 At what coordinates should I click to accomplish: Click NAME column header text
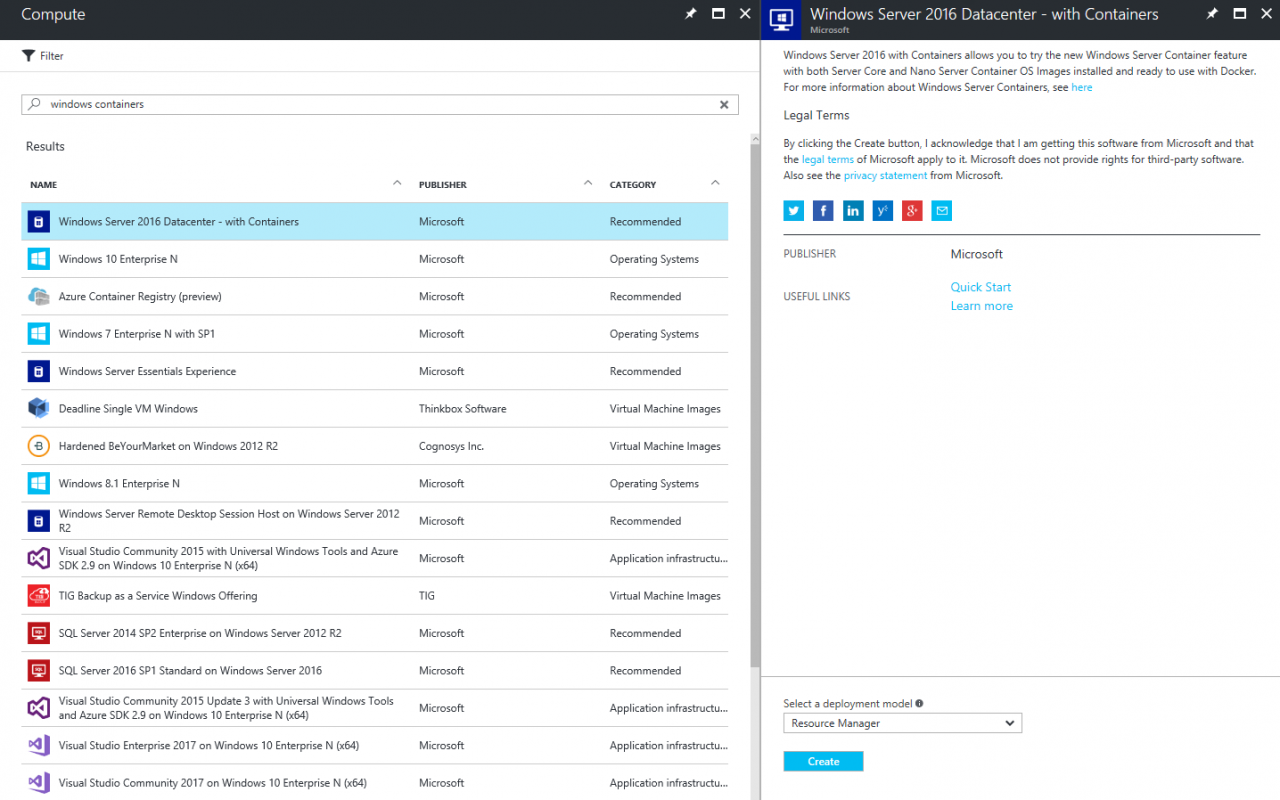(x=43, y=185)
